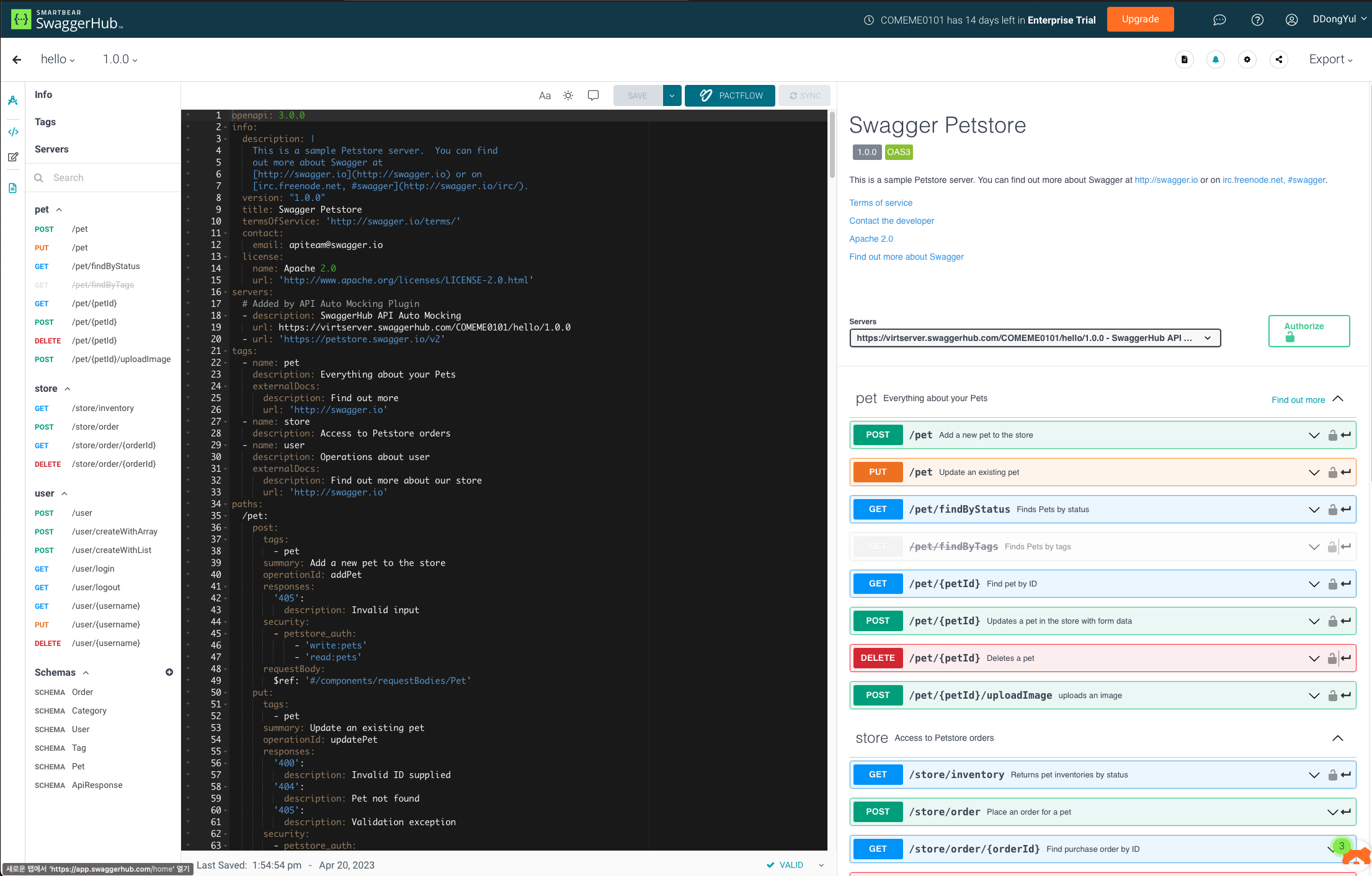
Task: Collapse the store section in the docs panel
Action: pos(1338,738)
